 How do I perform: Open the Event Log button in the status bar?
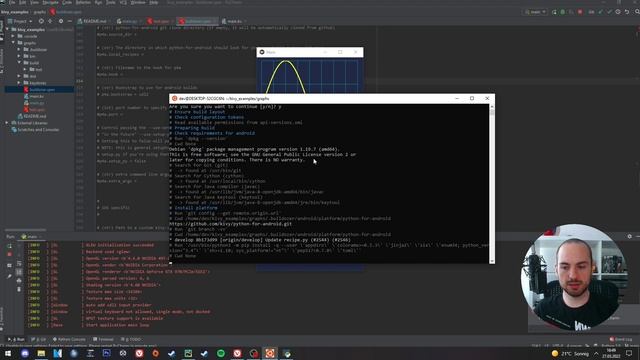(620, 339)
